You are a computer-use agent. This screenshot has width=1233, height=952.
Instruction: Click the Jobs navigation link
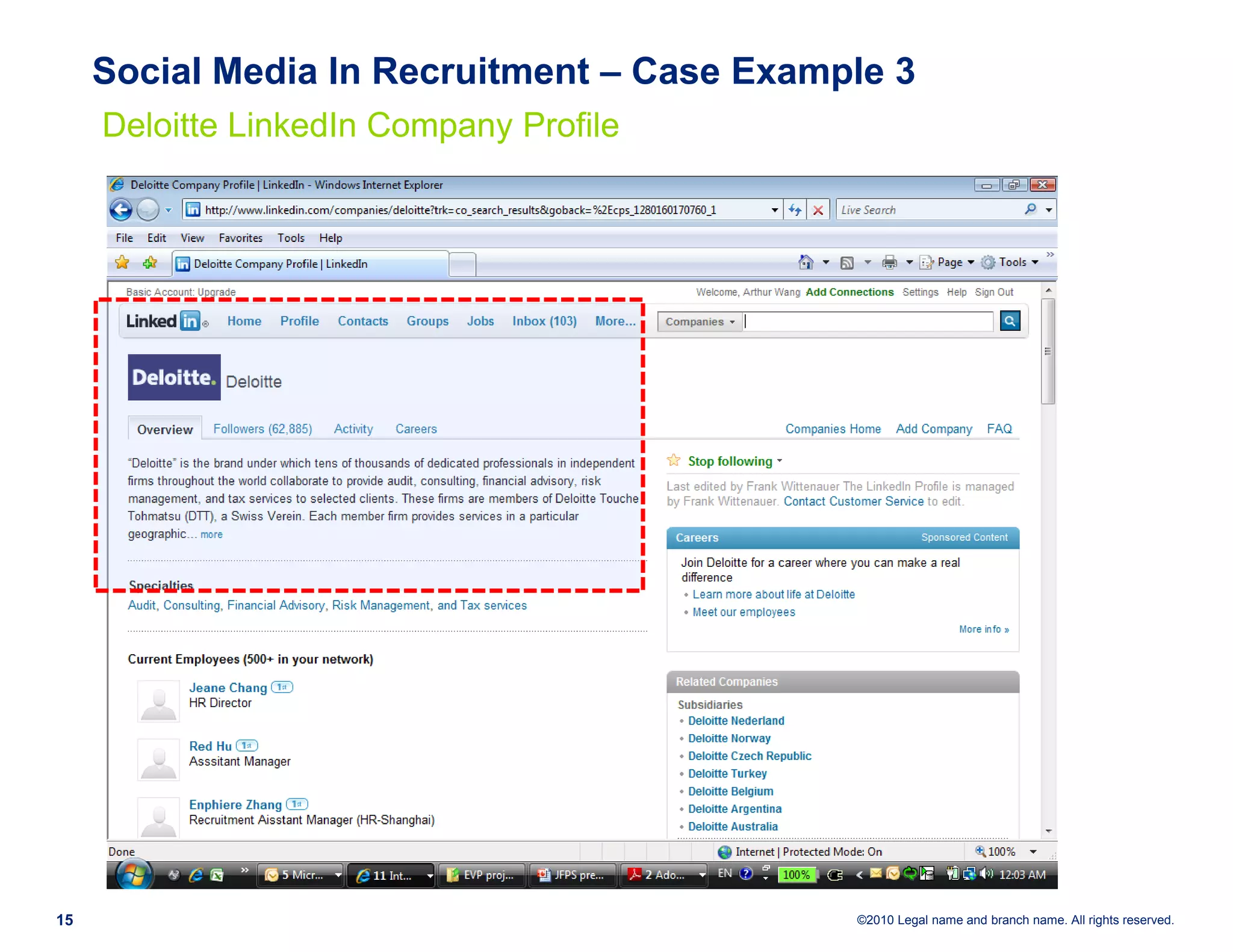tap(480, 321)
